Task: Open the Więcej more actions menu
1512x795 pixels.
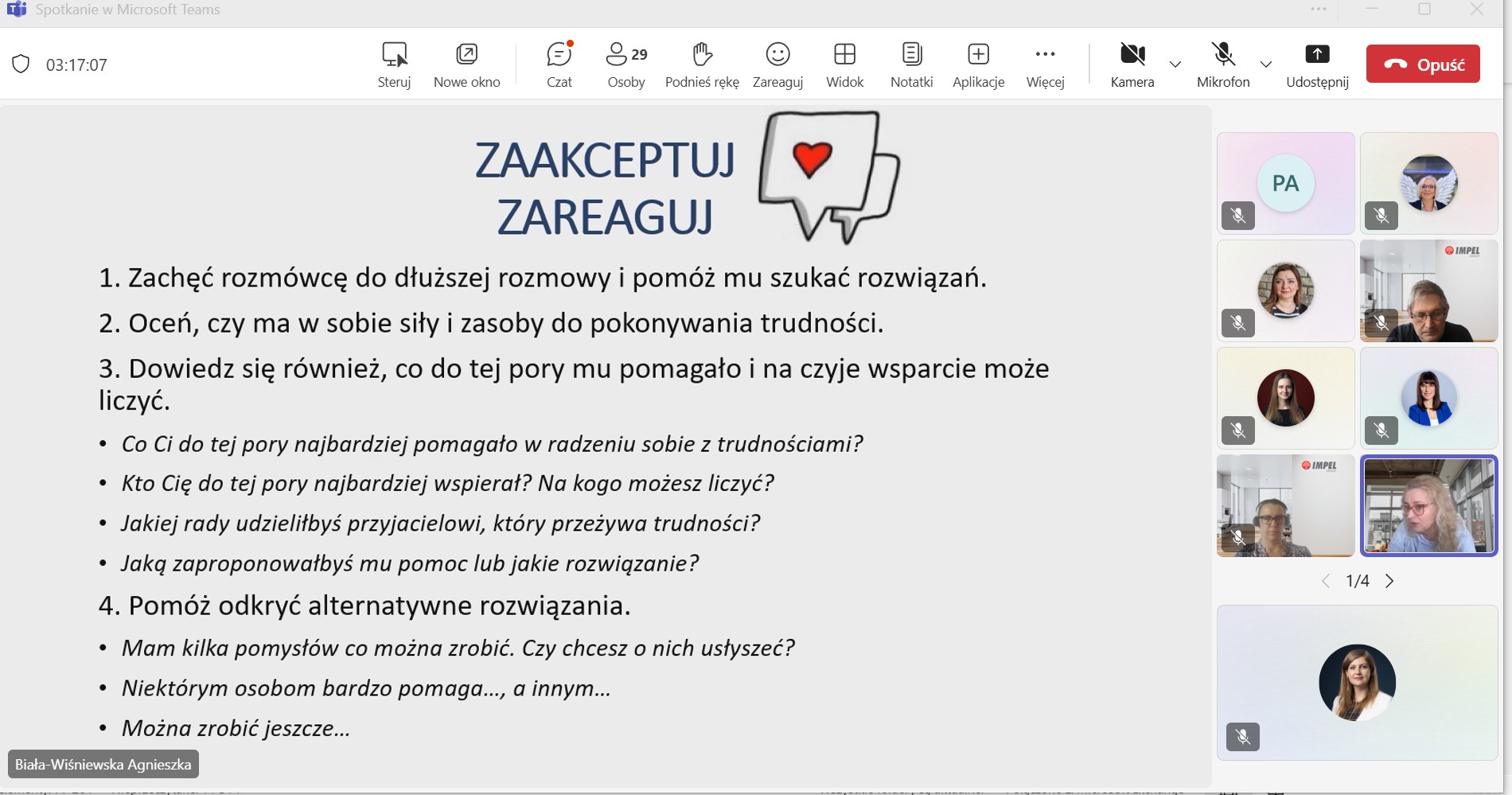Action: point(1045,64)
